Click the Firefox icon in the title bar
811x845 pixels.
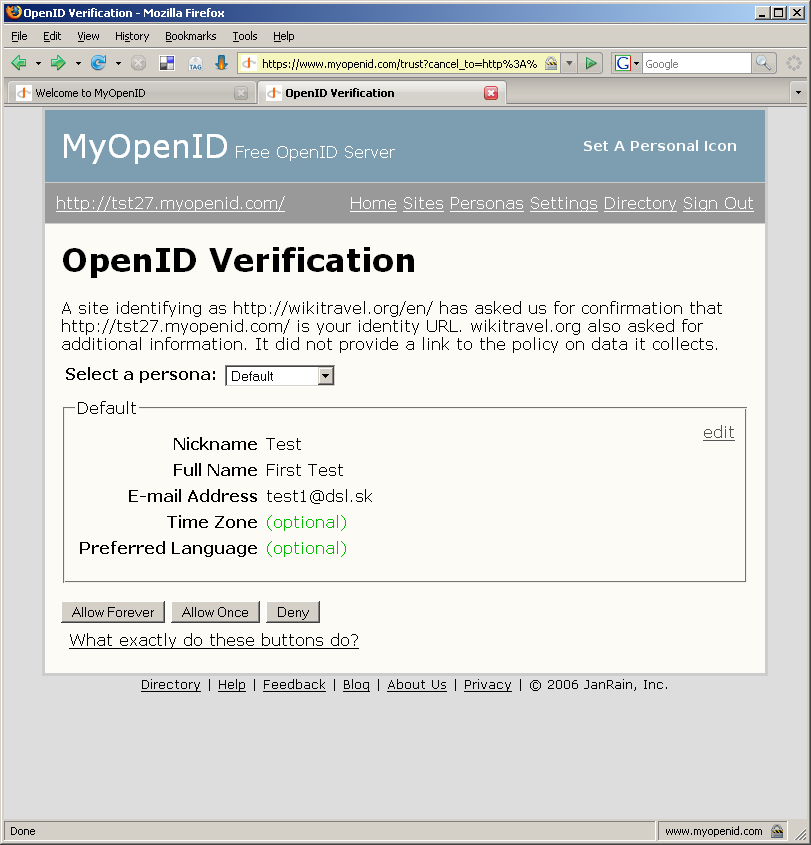pos(13,12)
